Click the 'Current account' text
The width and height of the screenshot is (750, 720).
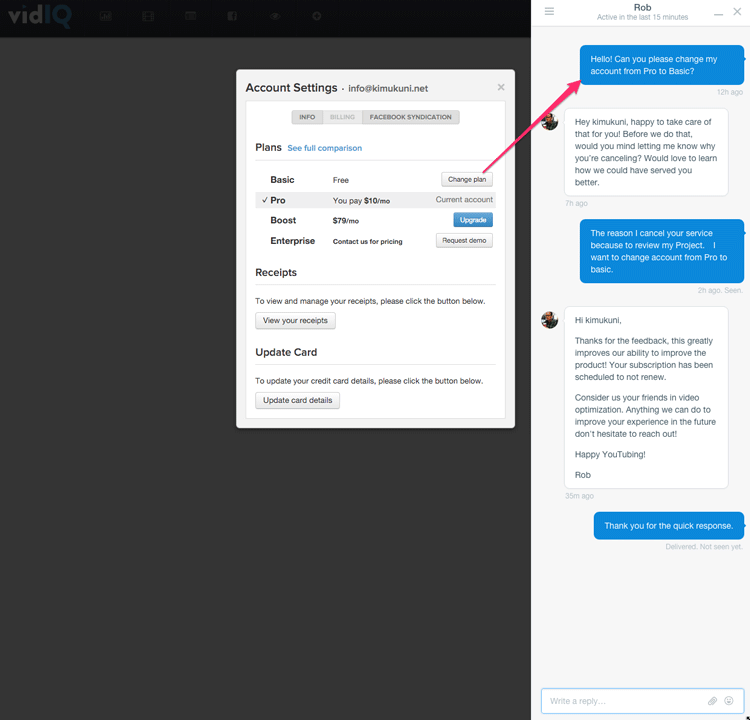pos(464,199)
